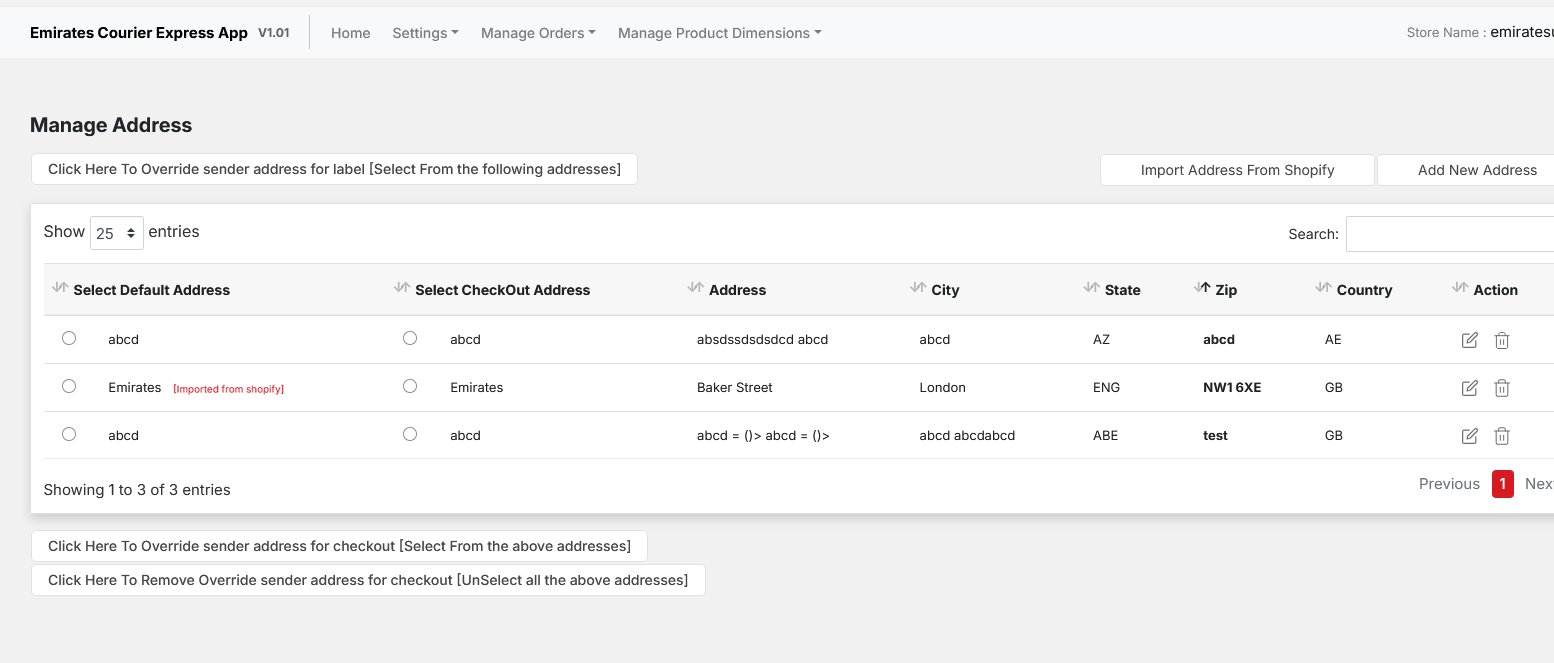Open the show entries count dropdown
This screenshot has width=1554, height=663.
click(117, 233)
